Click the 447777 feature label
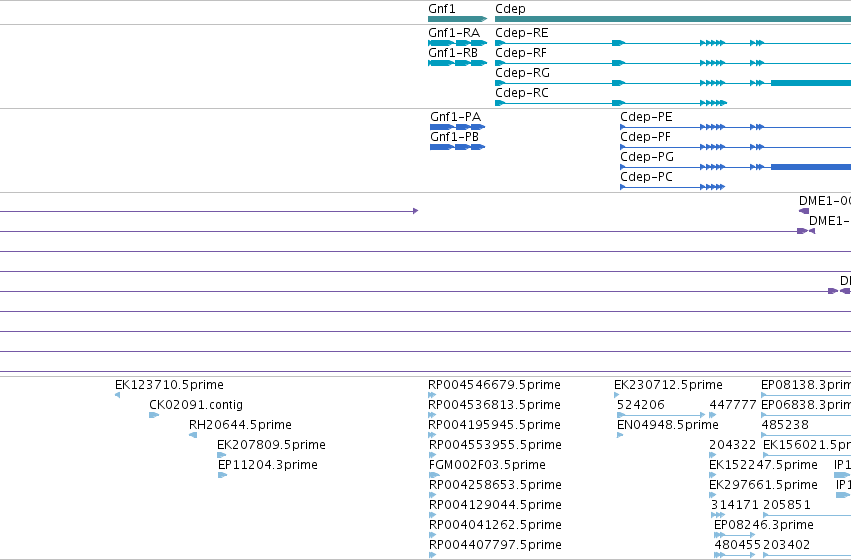Viewport: 851px width, 560px height. 733,405
